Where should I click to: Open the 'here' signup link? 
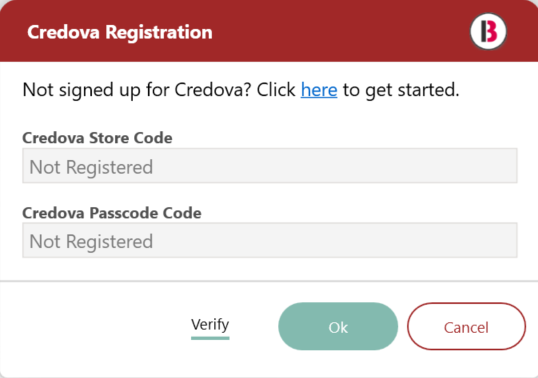[x=319, y=90]
